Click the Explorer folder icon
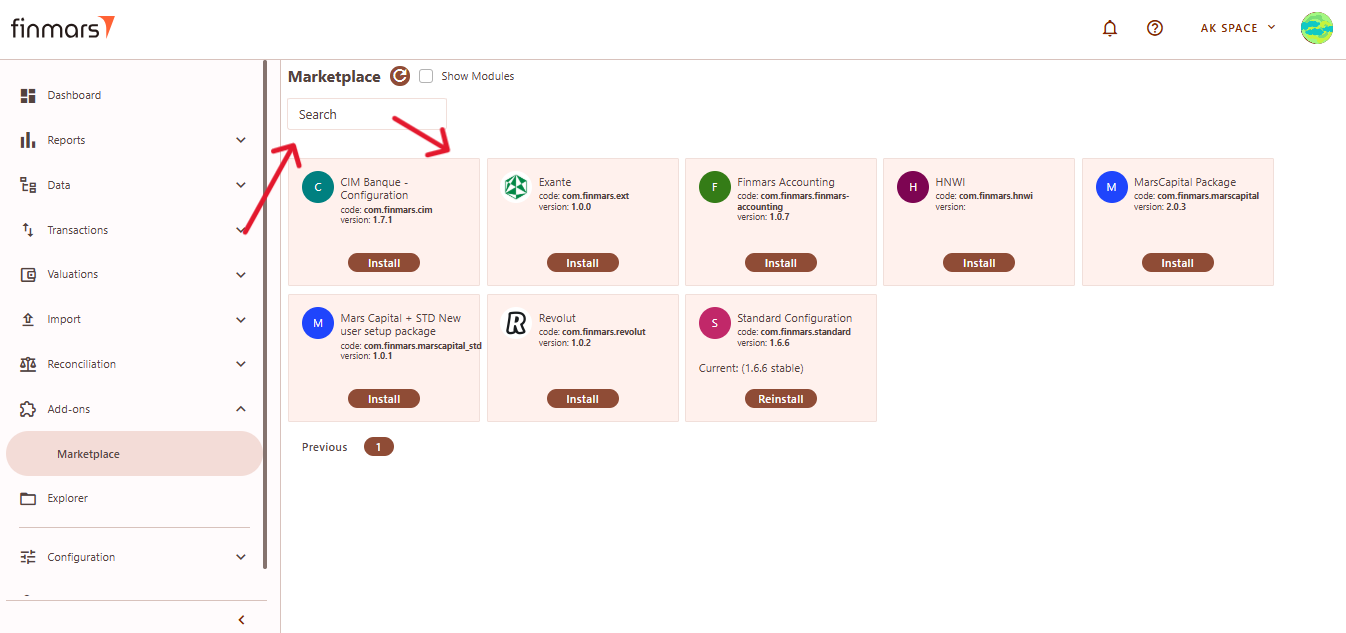 [28, 498]
